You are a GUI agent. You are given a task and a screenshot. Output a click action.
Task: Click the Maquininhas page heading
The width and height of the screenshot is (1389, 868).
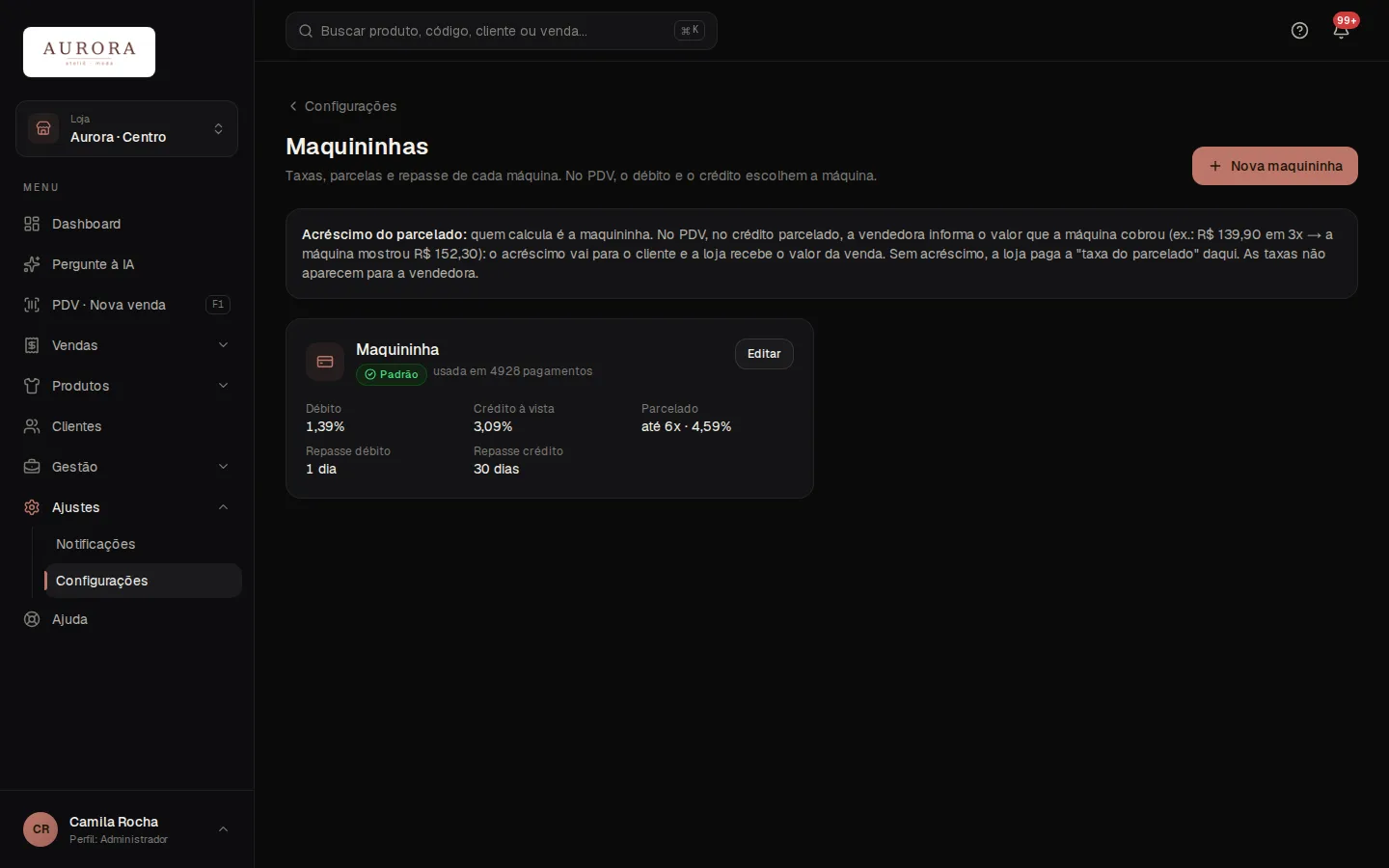[357, 147]
